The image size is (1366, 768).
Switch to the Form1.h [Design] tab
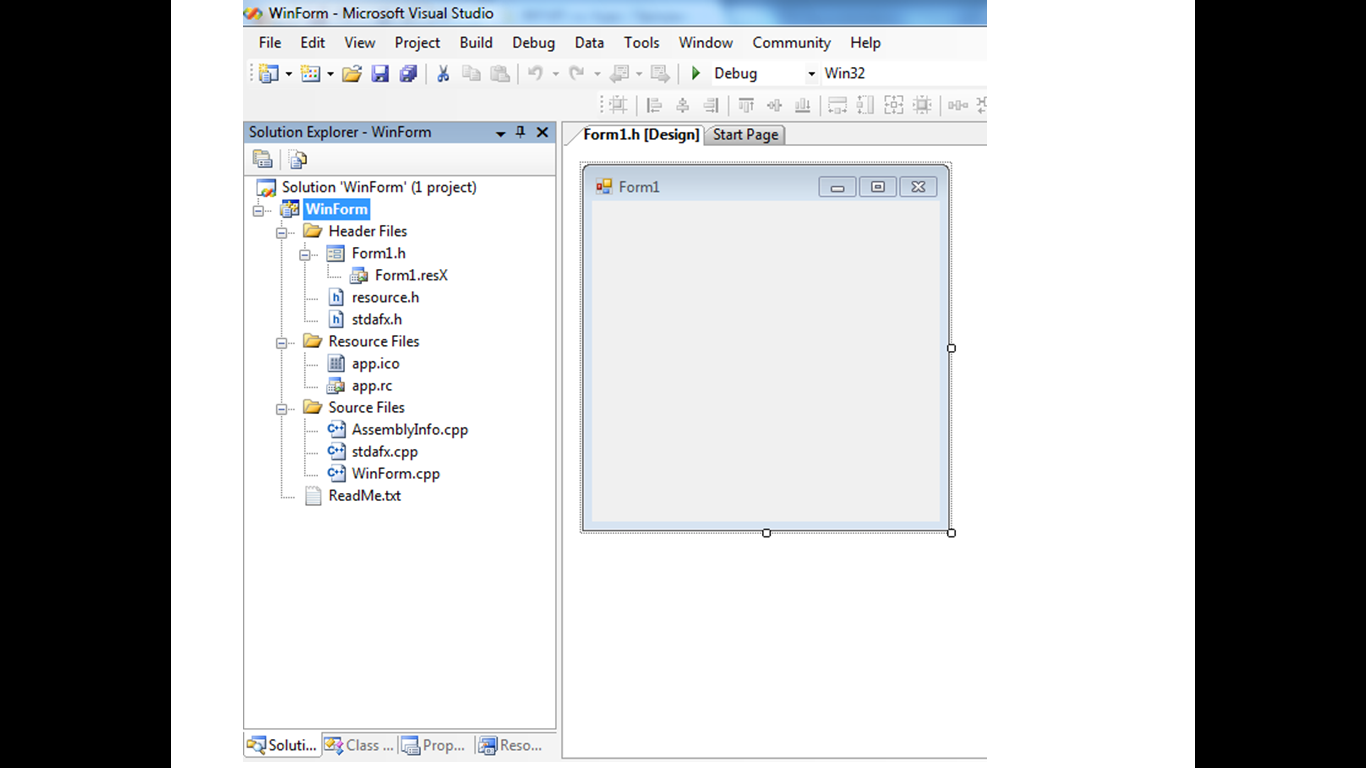641,135
